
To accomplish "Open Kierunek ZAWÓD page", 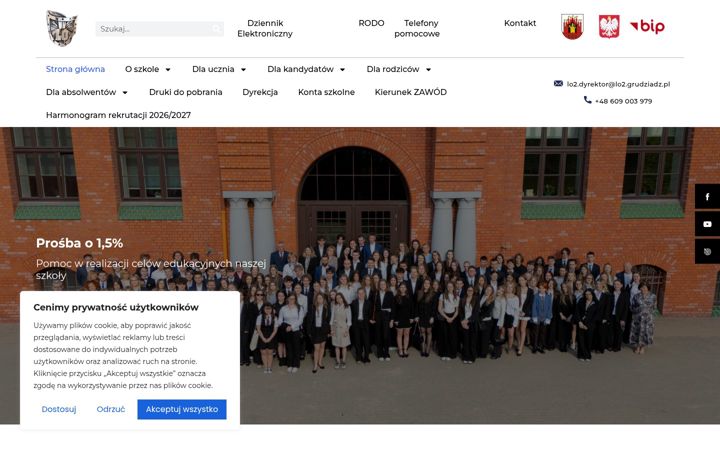I will pyautogui.click(x=411, y=92).
